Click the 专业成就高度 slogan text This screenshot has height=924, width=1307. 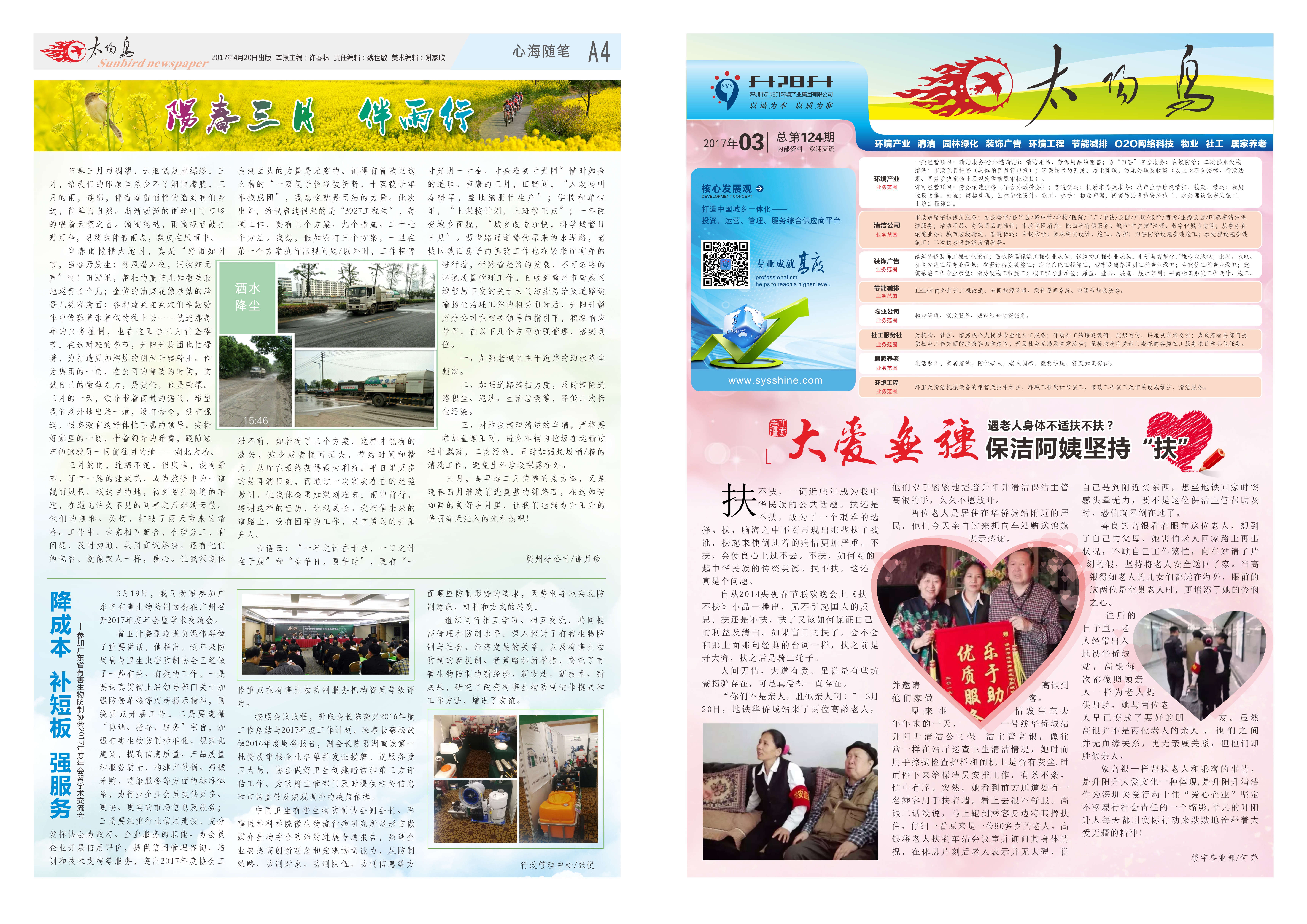[790, 263]
